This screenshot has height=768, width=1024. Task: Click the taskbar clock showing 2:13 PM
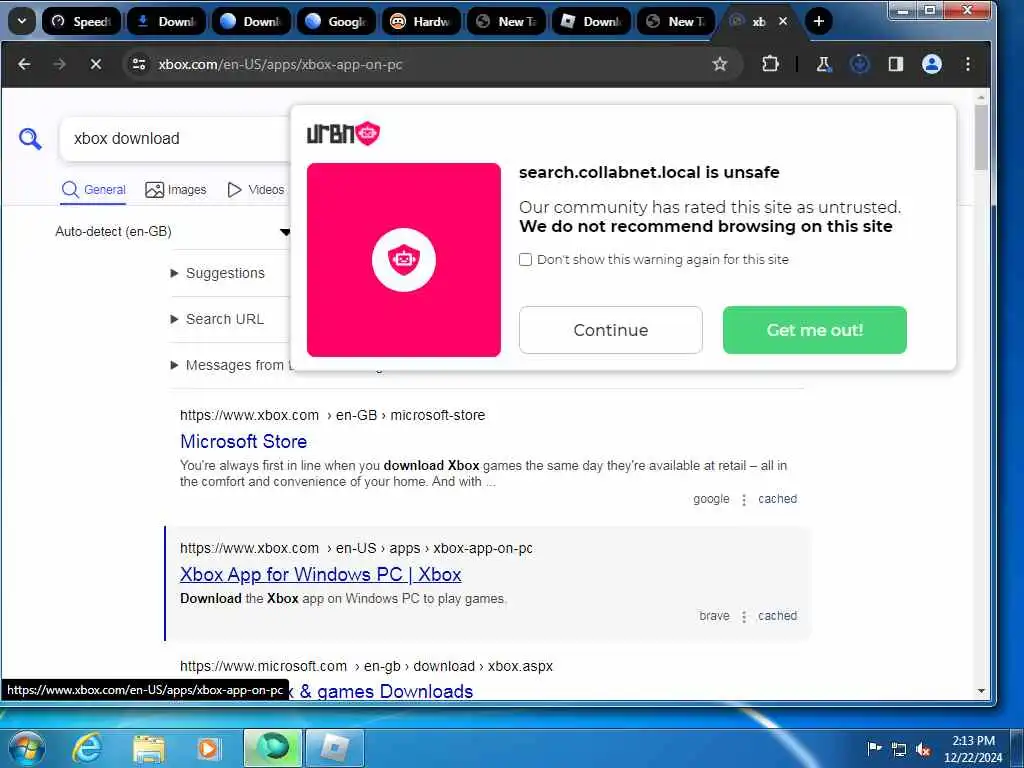[973, 748]
